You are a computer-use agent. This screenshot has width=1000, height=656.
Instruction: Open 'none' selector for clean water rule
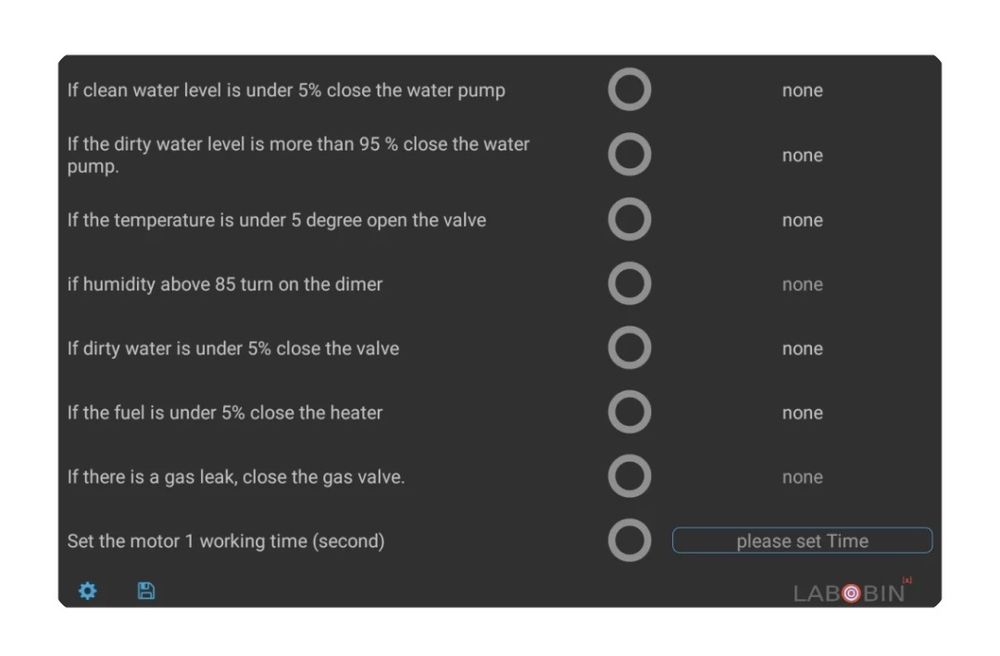pyautogui.click(x=802, y=90)
